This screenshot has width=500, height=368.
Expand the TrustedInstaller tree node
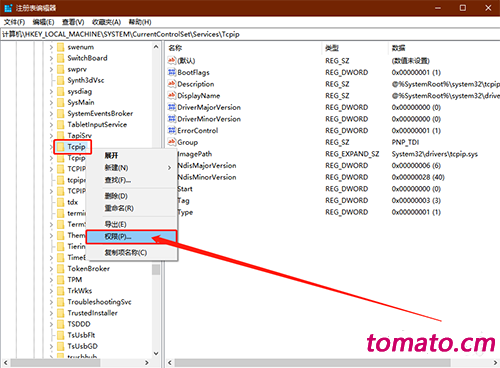[51, 313]
